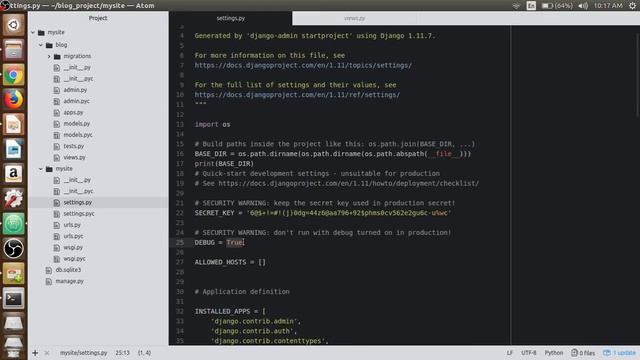The image size is (640, 360).
Task: Change the LF line ending selector
Action: [510, 353]
